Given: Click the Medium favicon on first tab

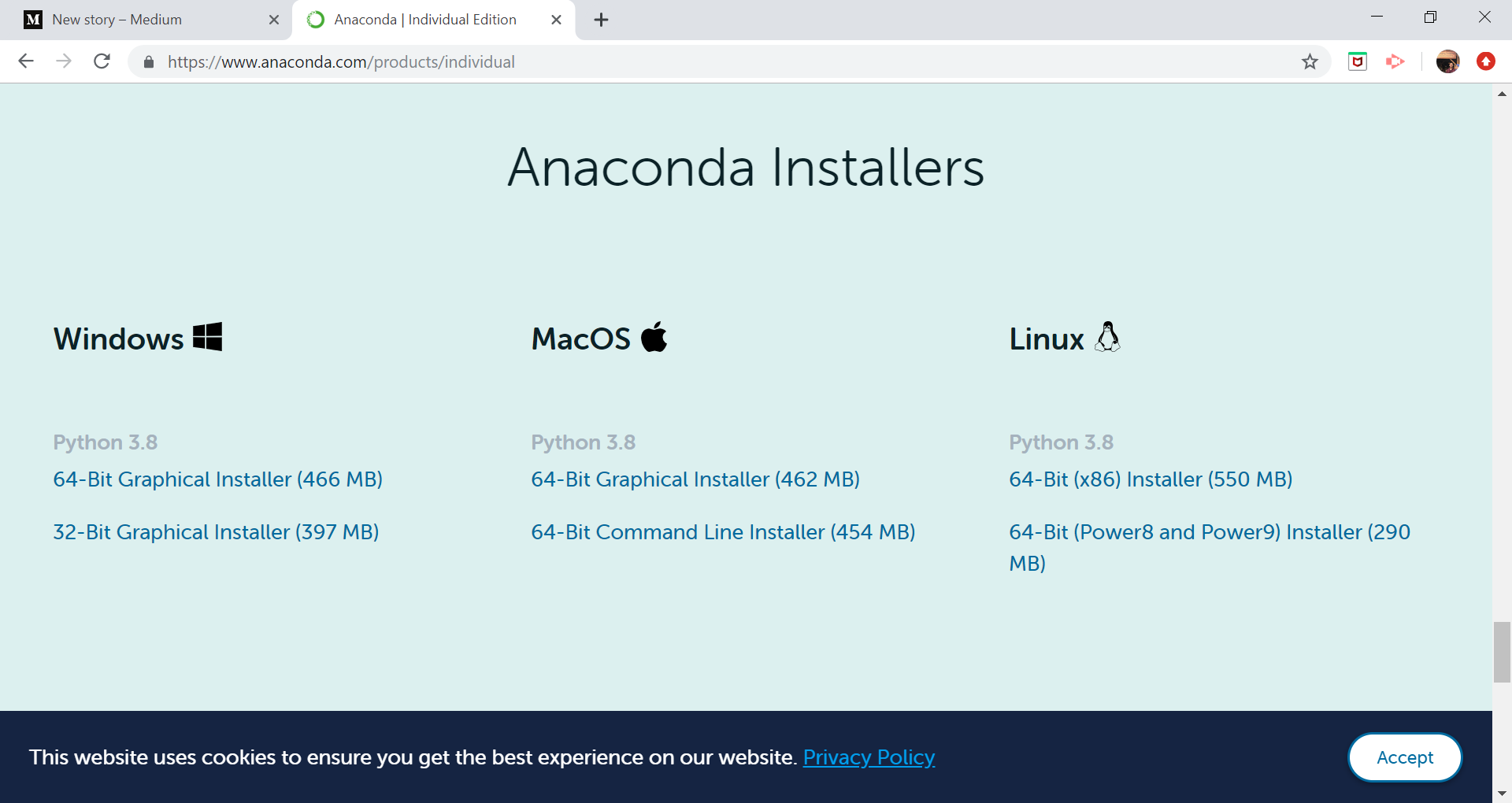Looking at the screenshot, I should [x=33, y=20].
